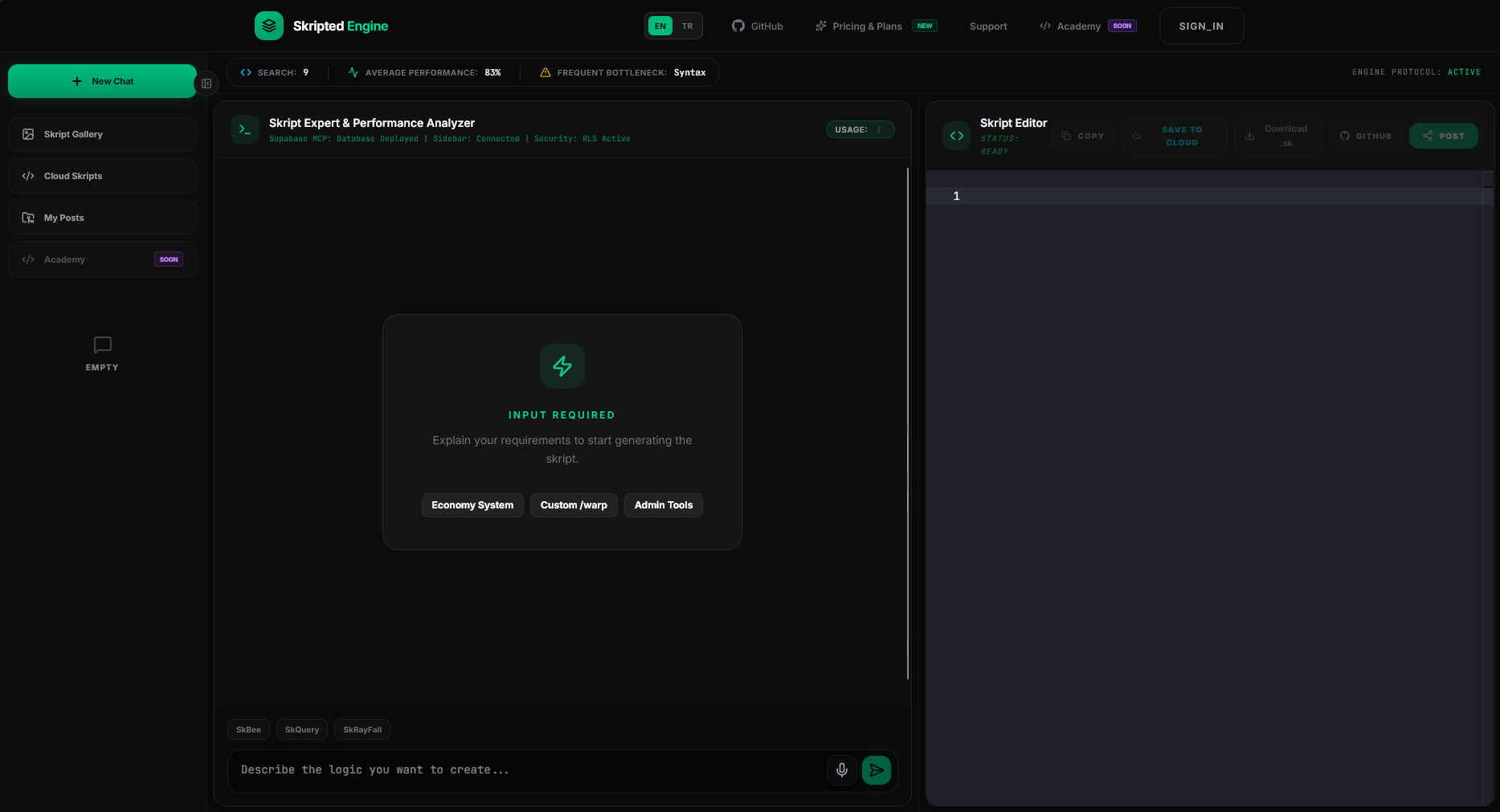Click the STATUS: READY text

point(999,145)
